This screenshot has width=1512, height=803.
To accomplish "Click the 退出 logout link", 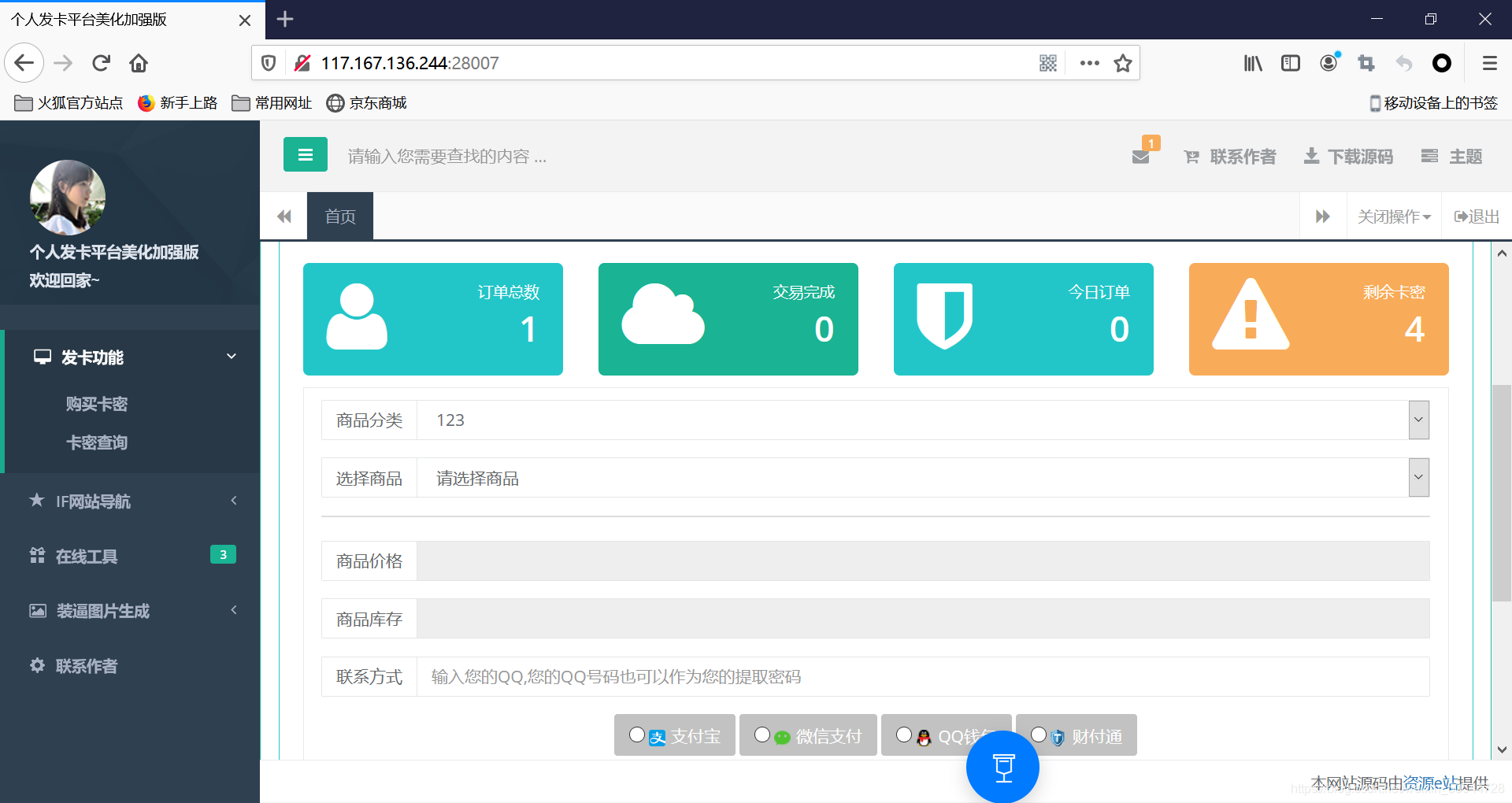I will pos(1477,216).
